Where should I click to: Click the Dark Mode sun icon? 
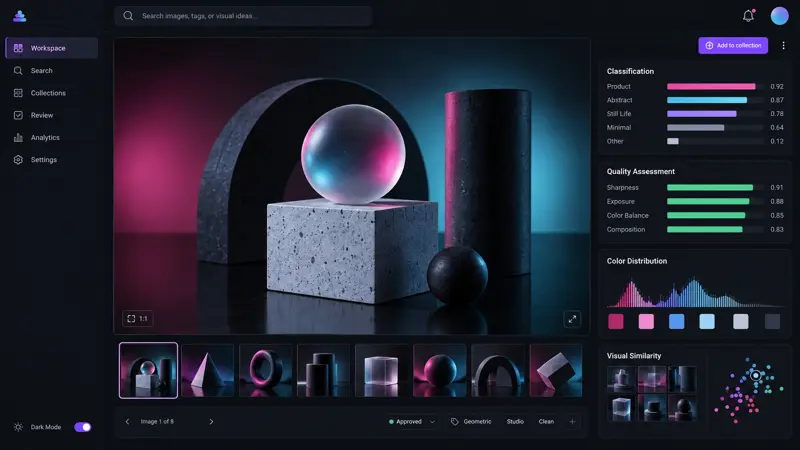18,427
